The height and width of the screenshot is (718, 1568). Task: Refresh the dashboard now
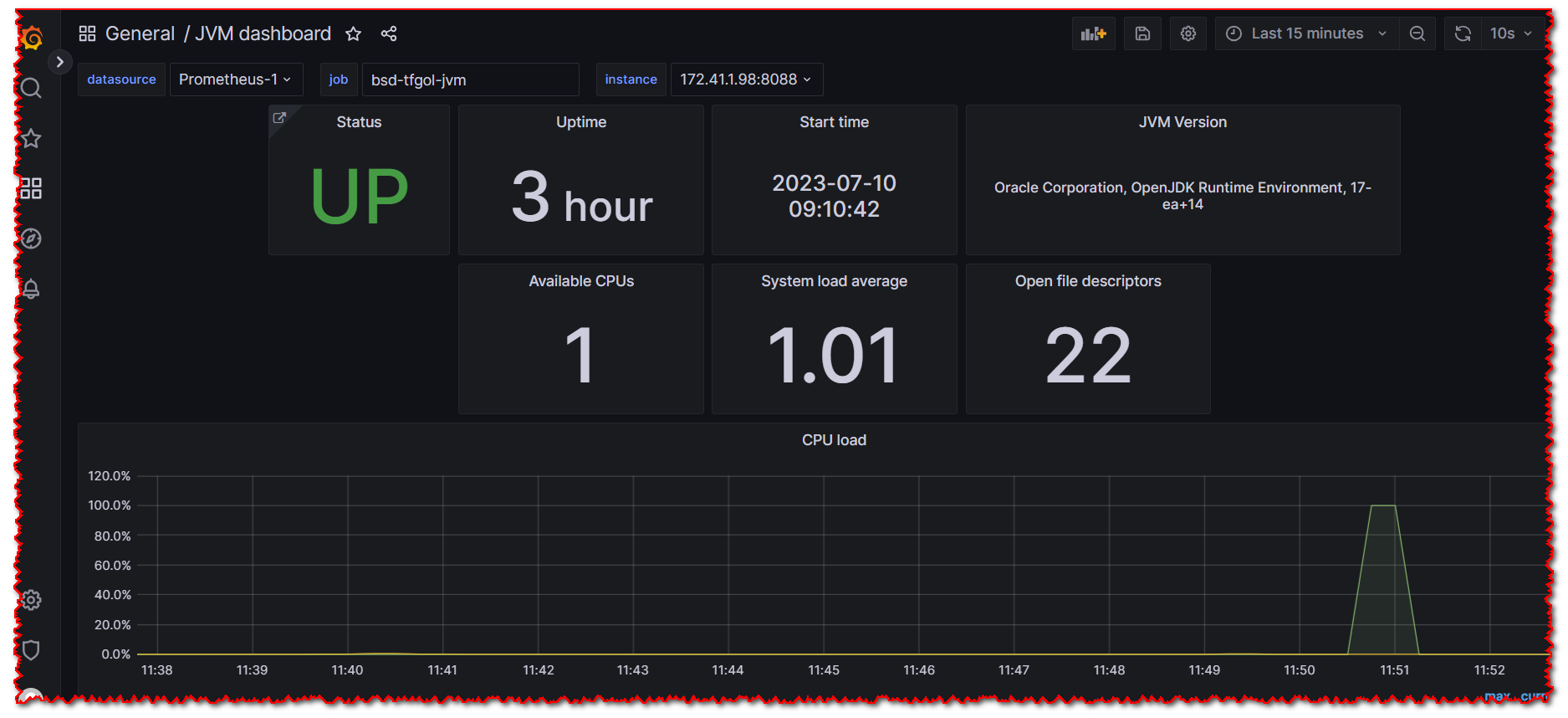point(1463,33)
